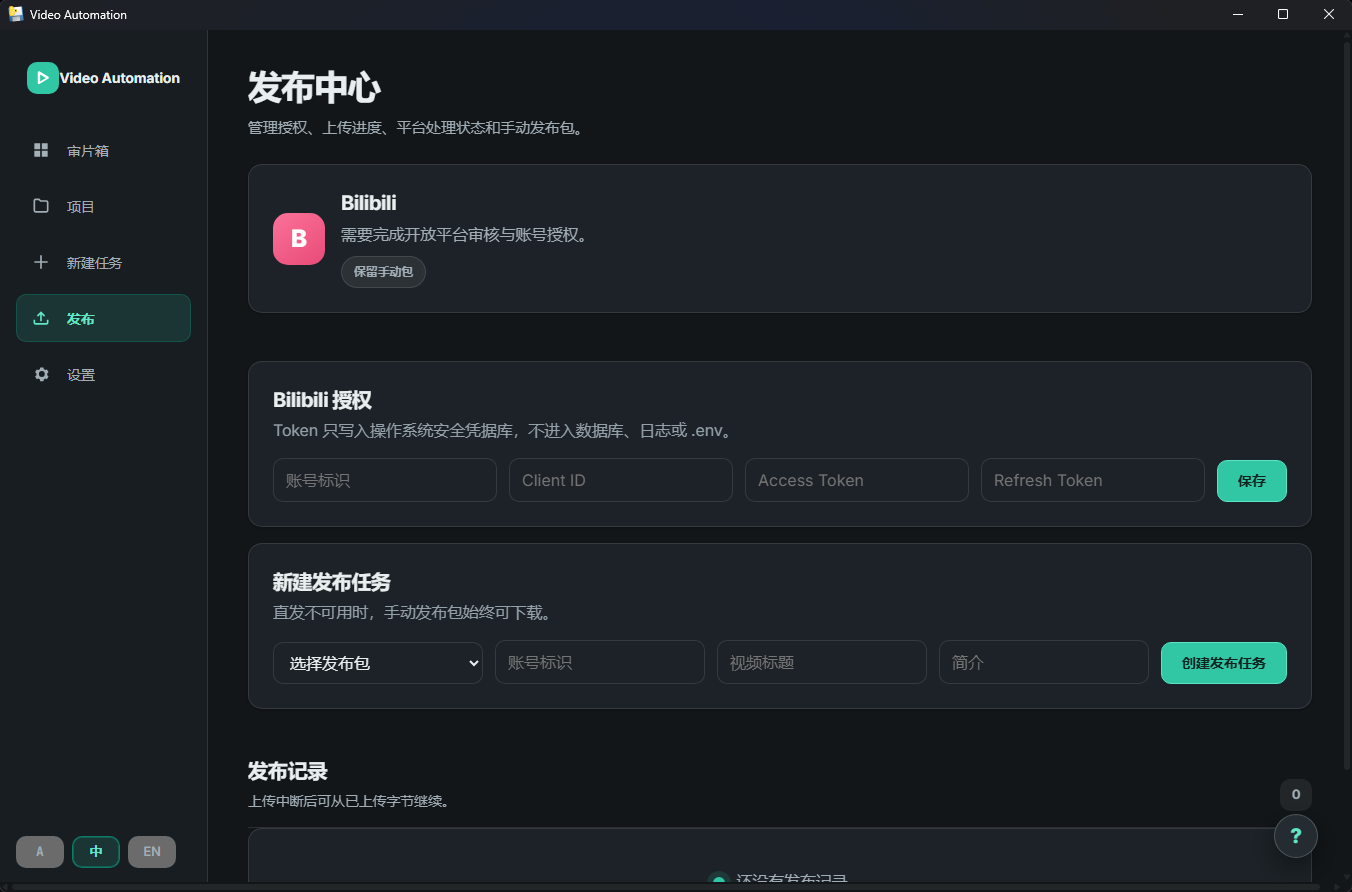This screenshot has width=1352, height=892.
Task: Switch language toggle to A (auto)
Action: [x=40, y=852]
